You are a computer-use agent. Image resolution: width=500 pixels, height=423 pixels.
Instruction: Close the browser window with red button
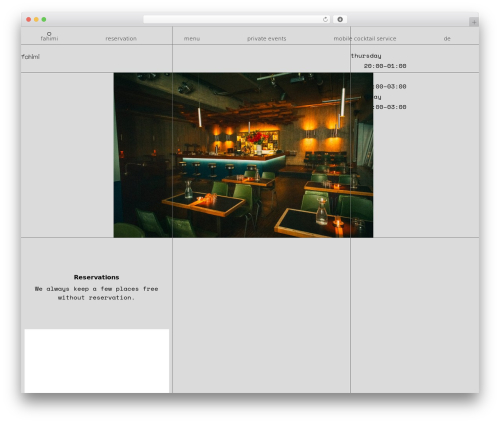tap(29, 20)
